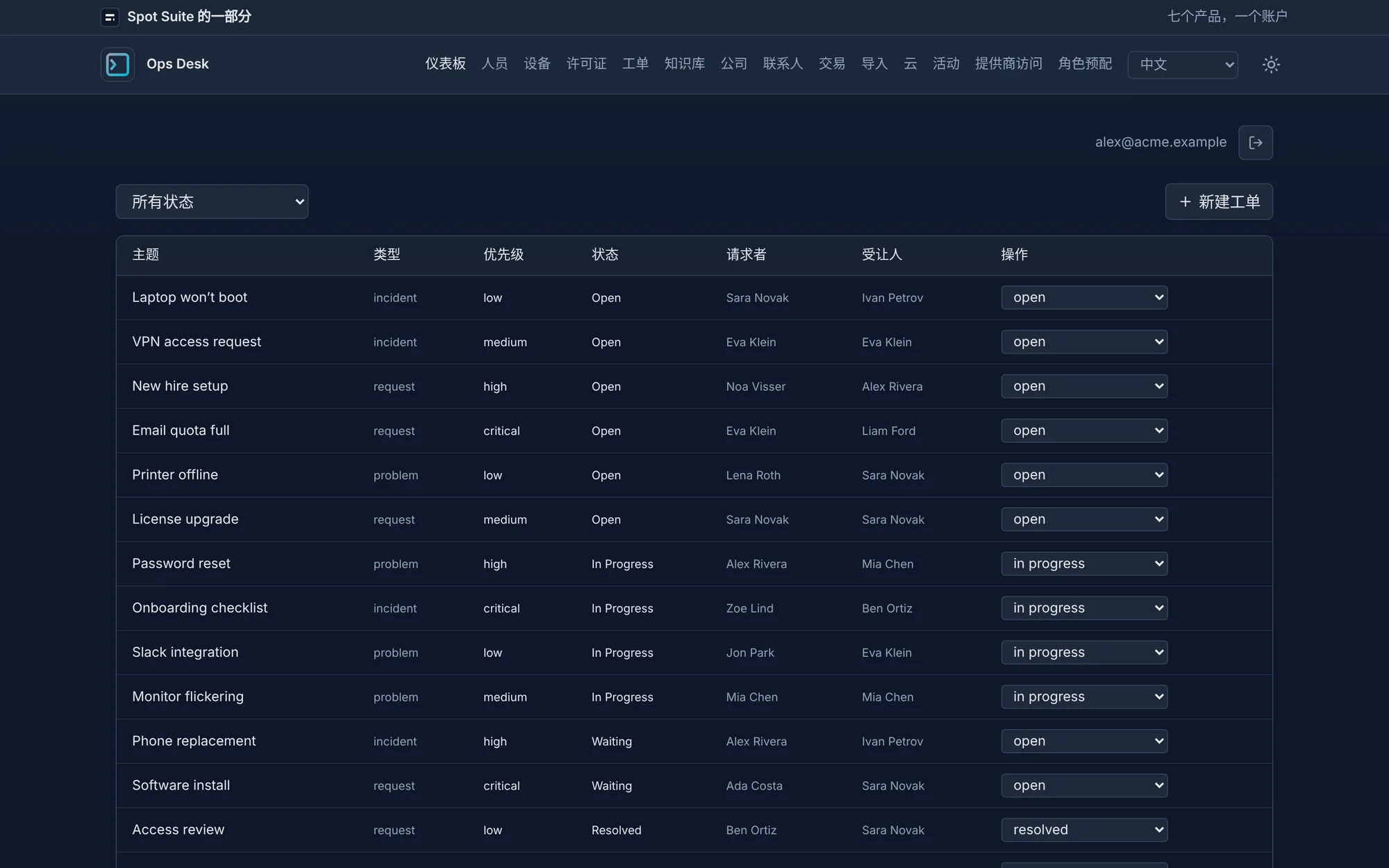Click the Spot Suite logo icon
This screenshot has width=1389, height=868.
click(110, 17)
